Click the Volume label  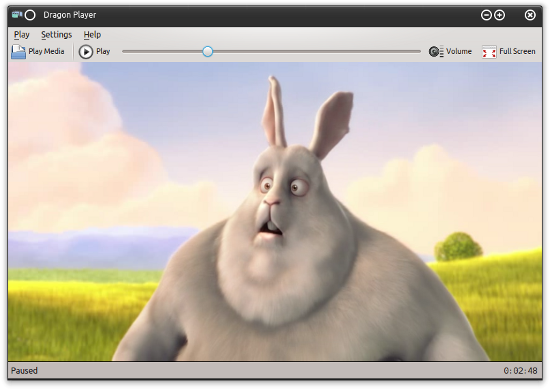459,52
